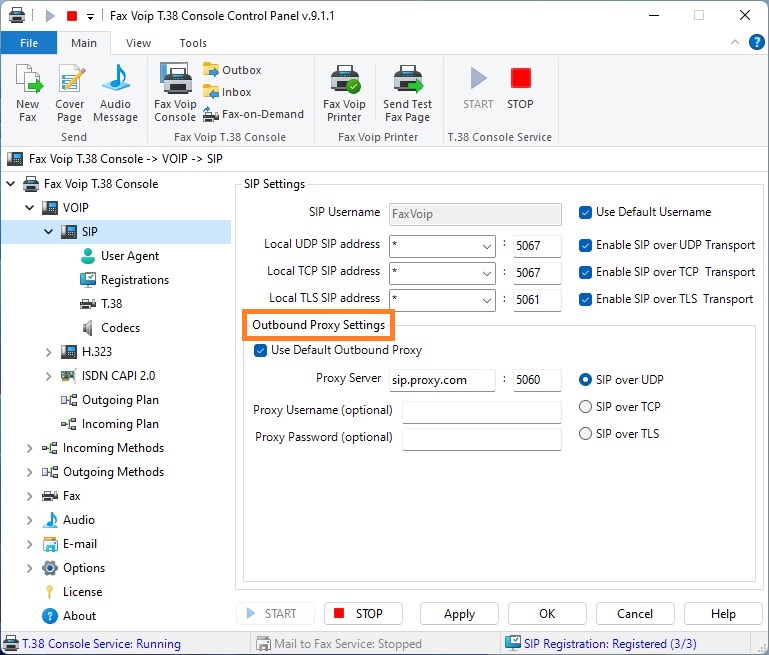Select the T.38 tree node
The height and width of the screenshot is (655, 769).
click(101, 303)
